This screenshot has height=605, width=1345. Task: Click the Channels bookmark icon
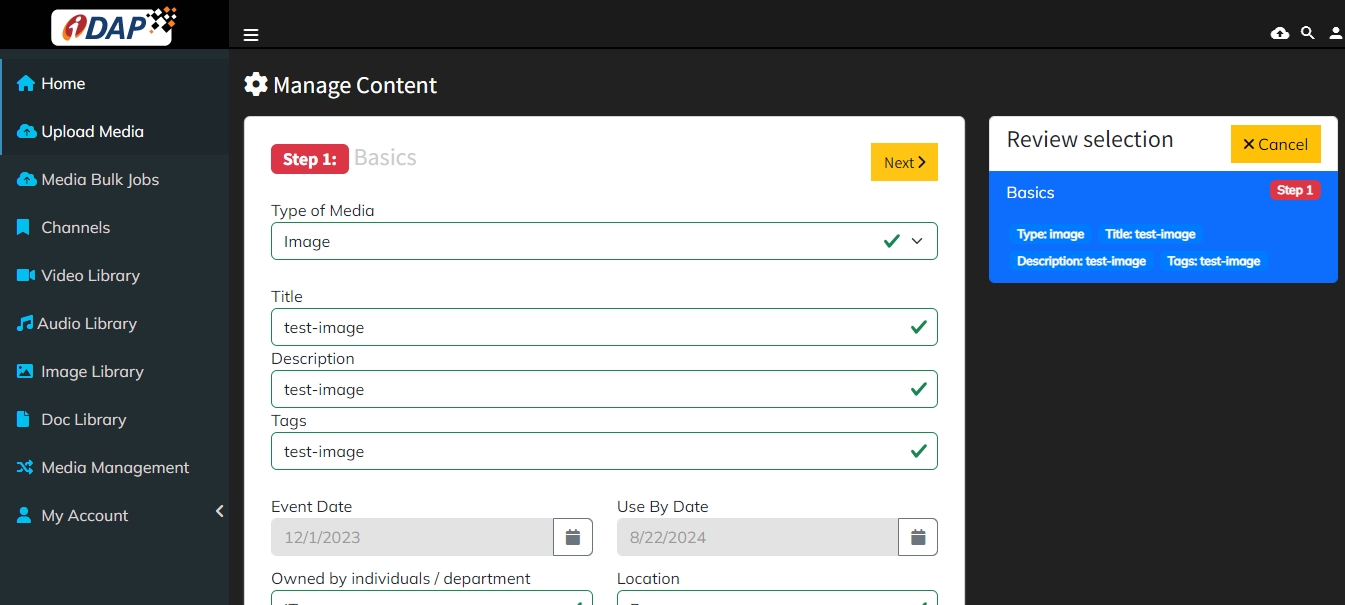click(x=23, y=227)
